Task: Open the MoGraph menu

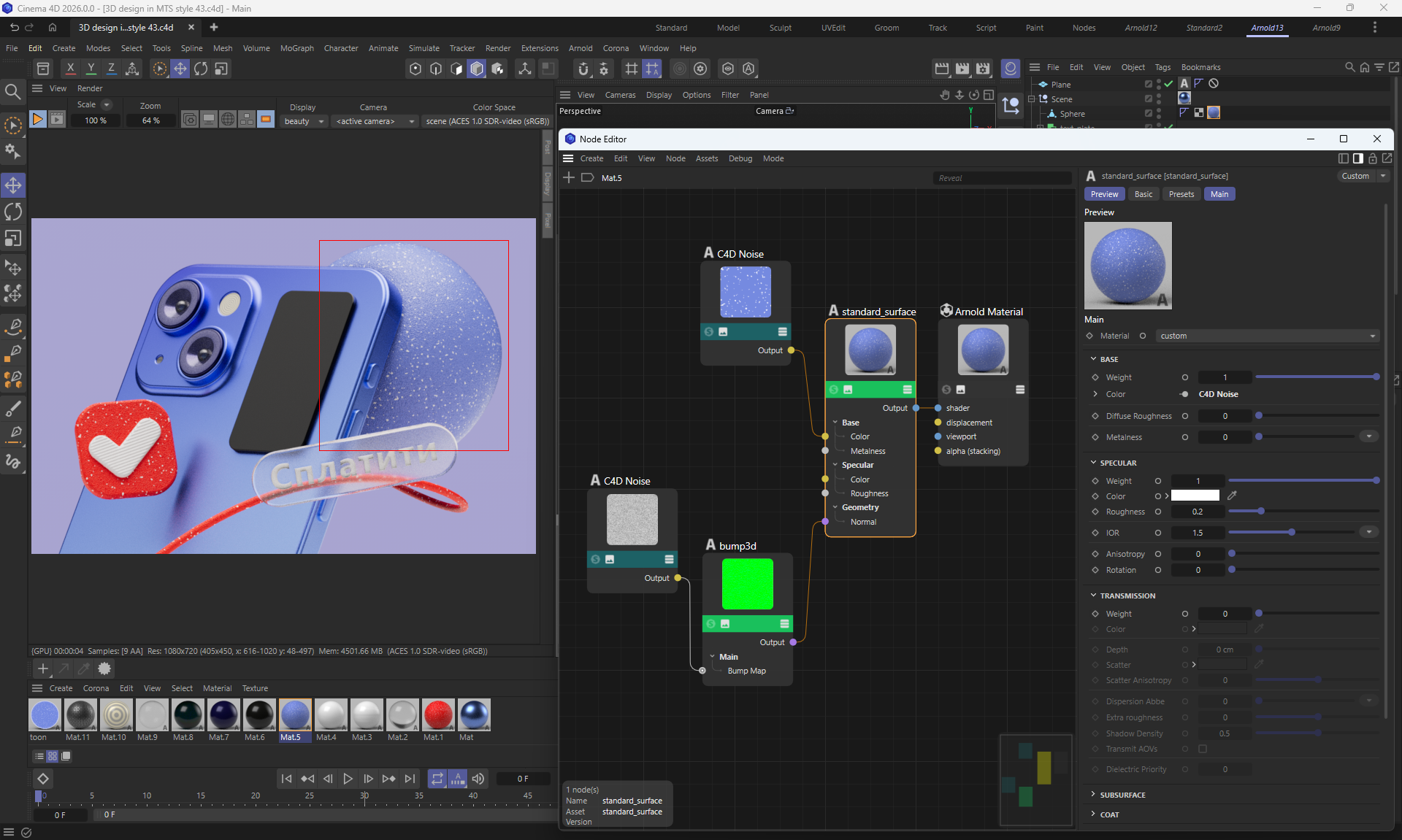Action: [x=296, y=48]
